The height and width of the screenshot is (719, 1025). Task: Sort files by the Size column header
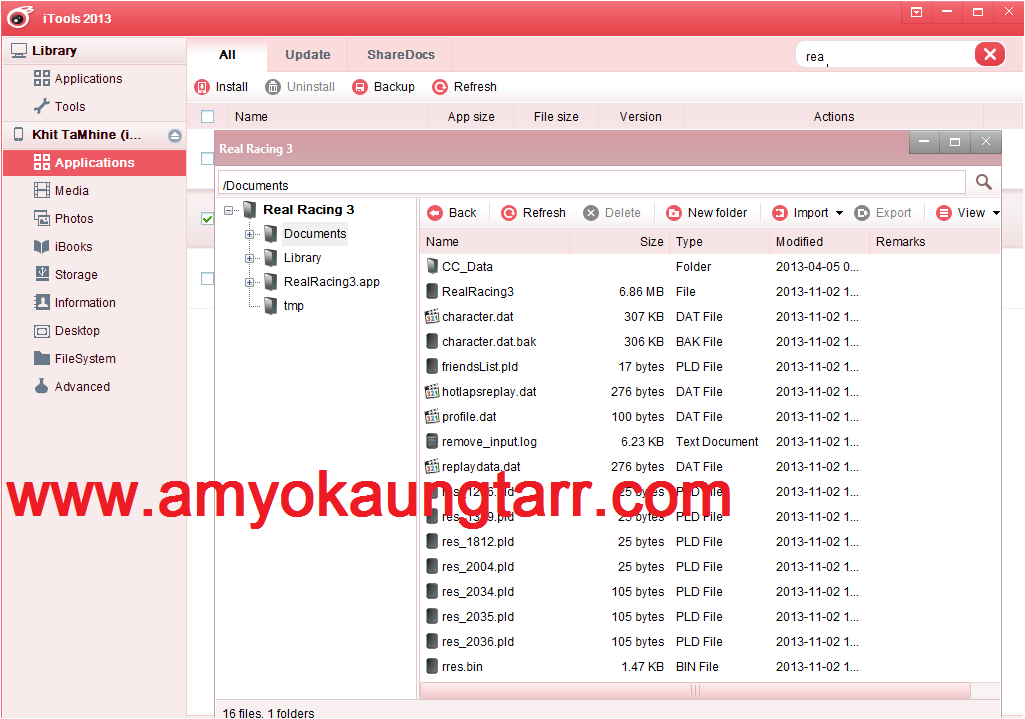tap(619, 242)
